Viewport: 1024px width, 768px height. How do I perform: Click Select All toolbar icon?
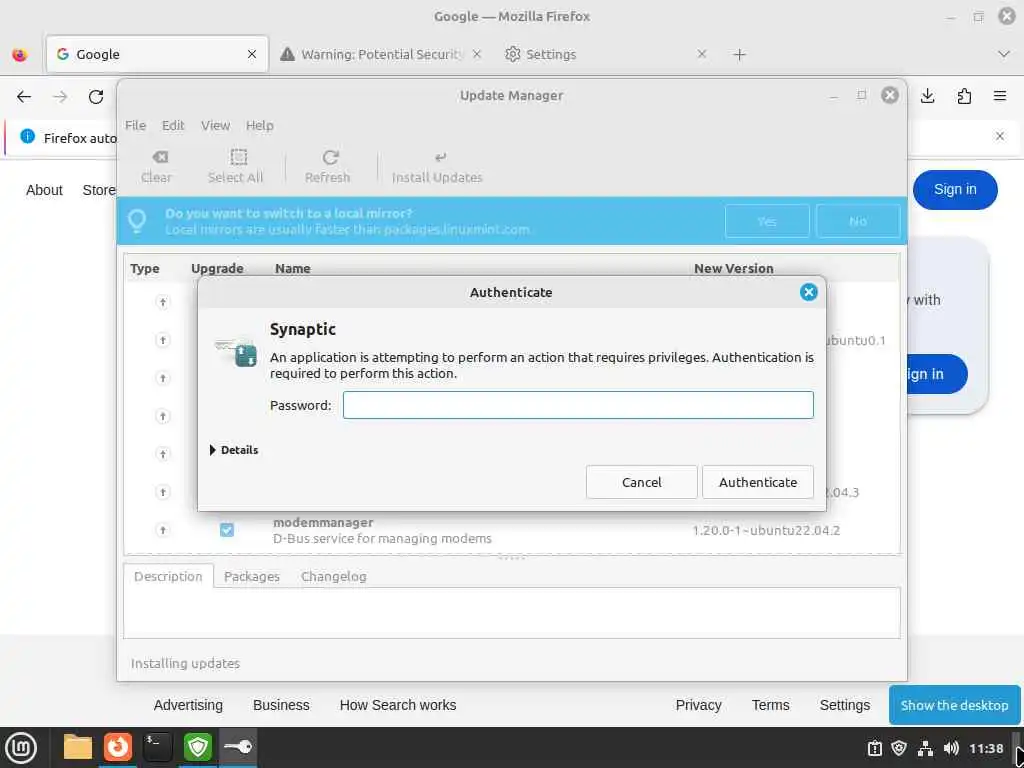(236, 167)
